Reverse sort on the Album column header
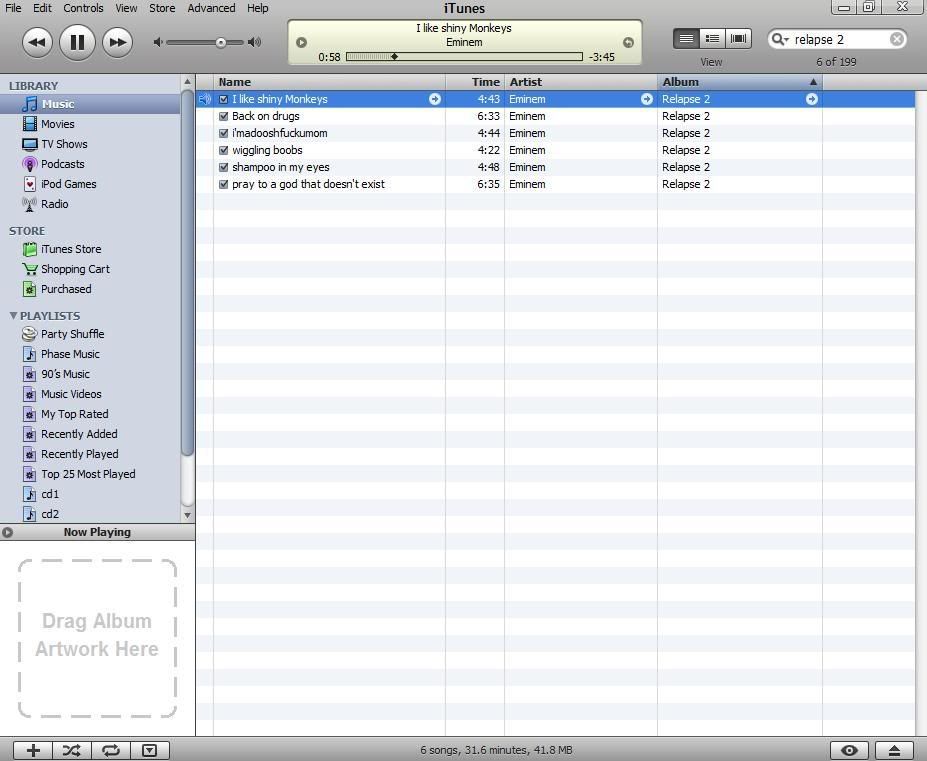Viewport: 927px width, 761px height. [740, 82]
